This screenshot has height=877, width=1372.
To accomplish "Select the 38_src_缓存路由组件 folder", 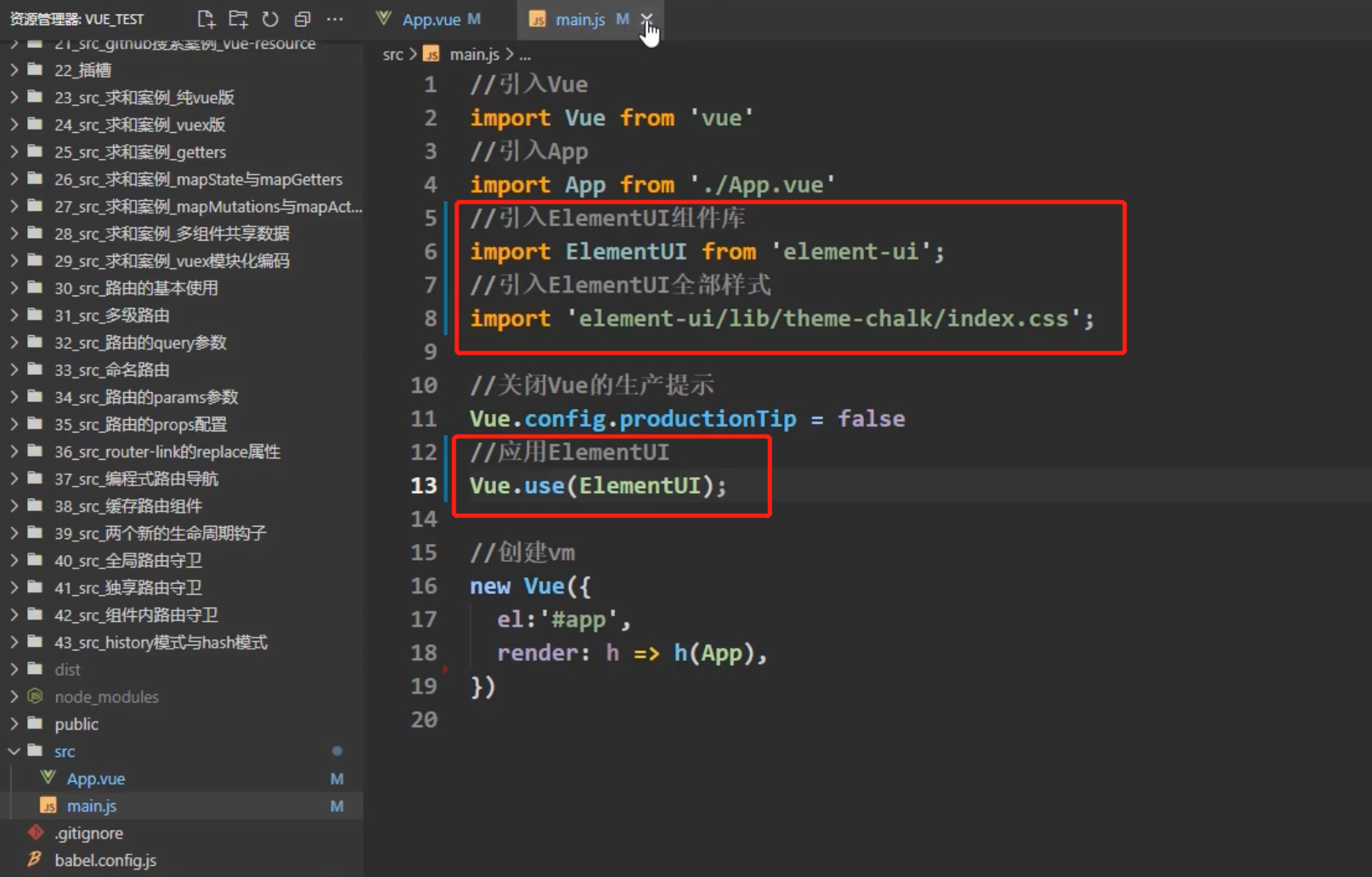I will pos(182,506).
